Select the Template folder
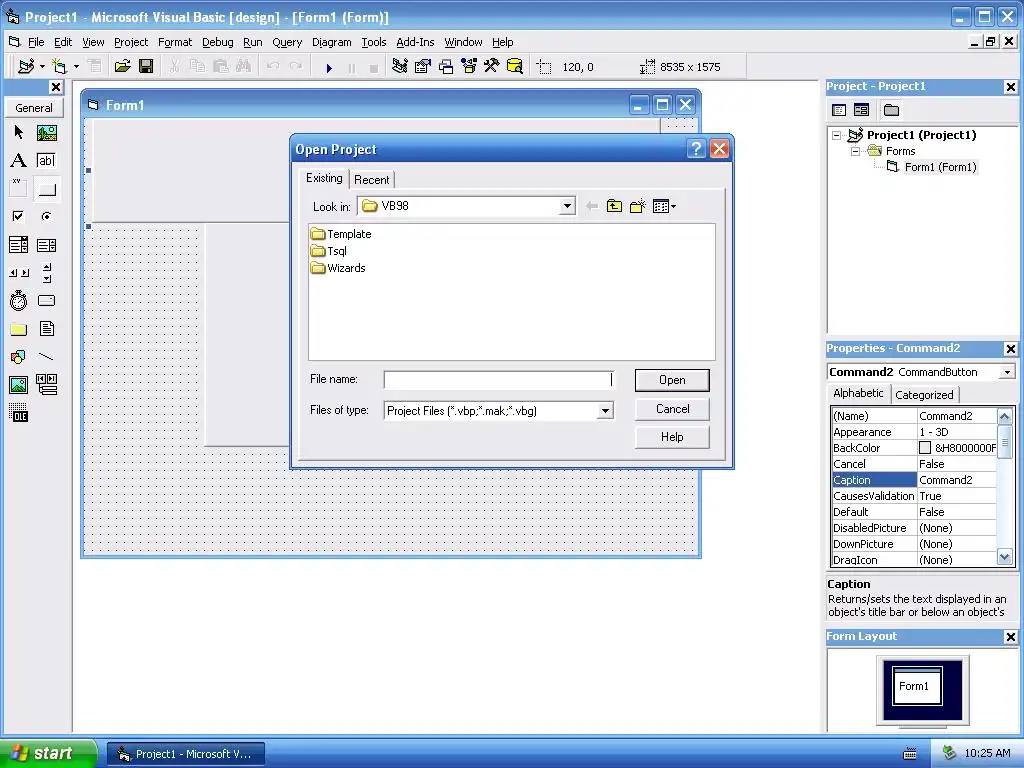Viewport: 1024px width, 768px height. 342,234
